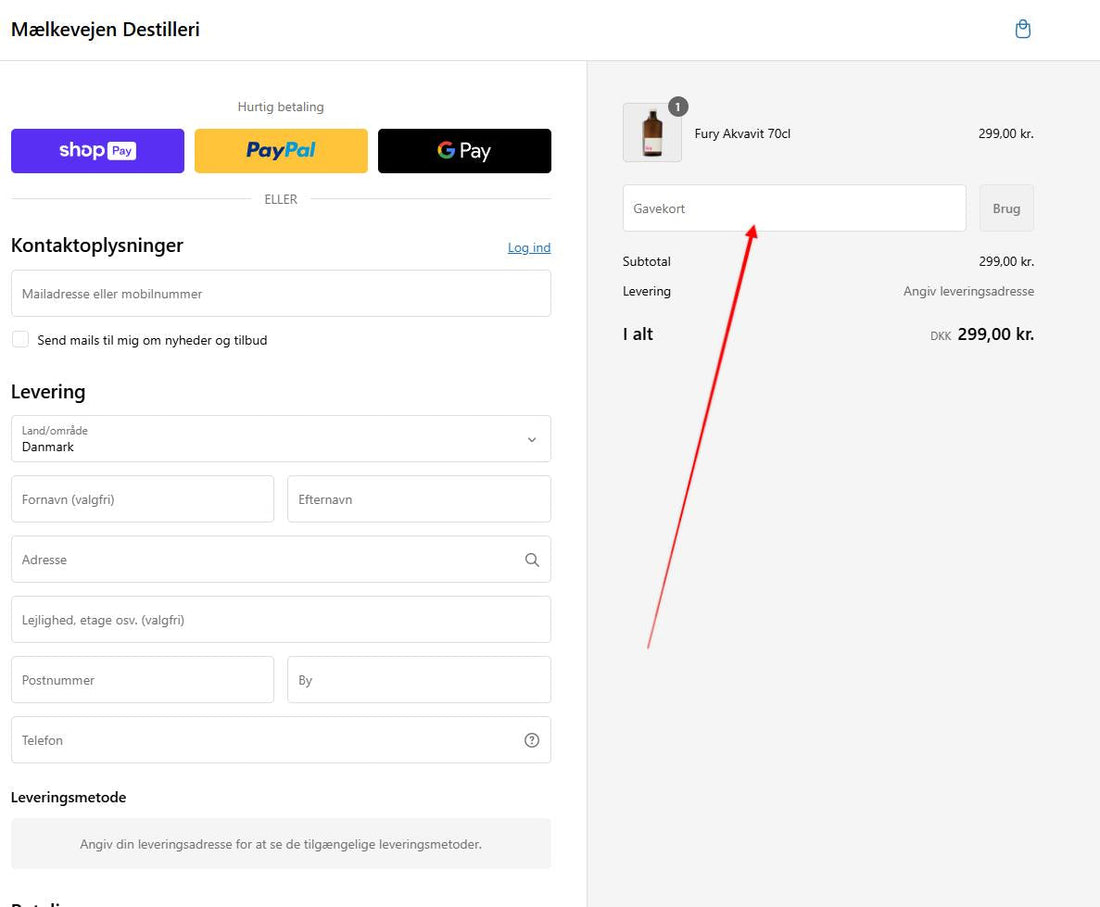Select the Fornavn (valgfri) field
1100x907 pixels.
pos(142,499)
